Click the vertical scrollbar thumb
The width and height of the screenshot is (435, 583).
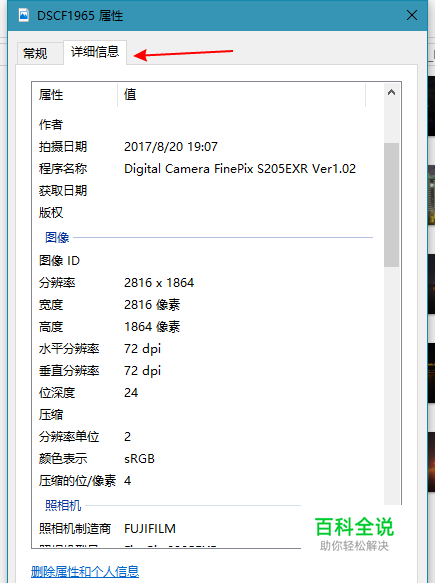pyautogui.click(x=391, y=205)
